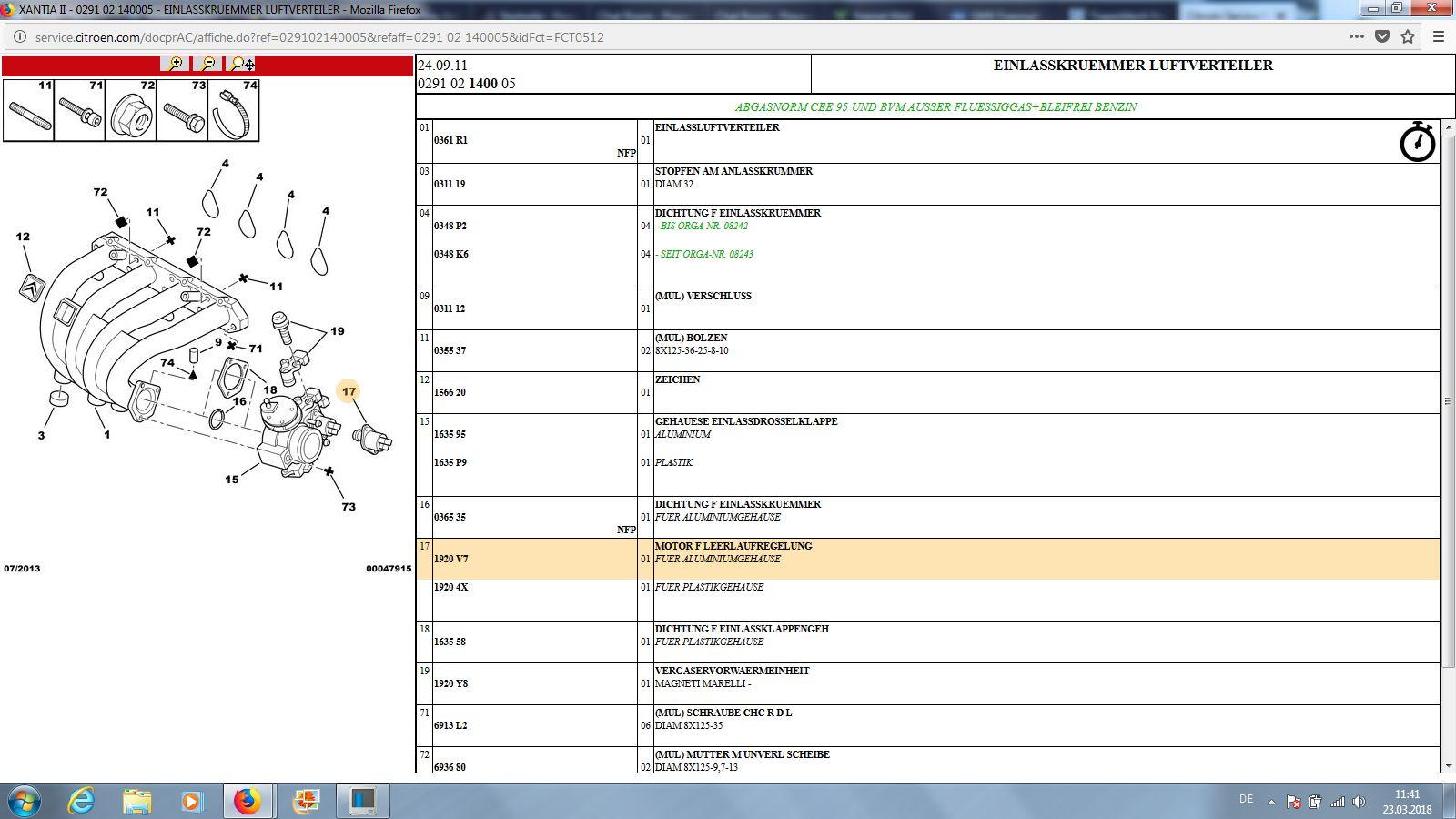Screen dimensions: 1456x819
Task: Open the volume control in the tray
Action: coord(1359,802)
